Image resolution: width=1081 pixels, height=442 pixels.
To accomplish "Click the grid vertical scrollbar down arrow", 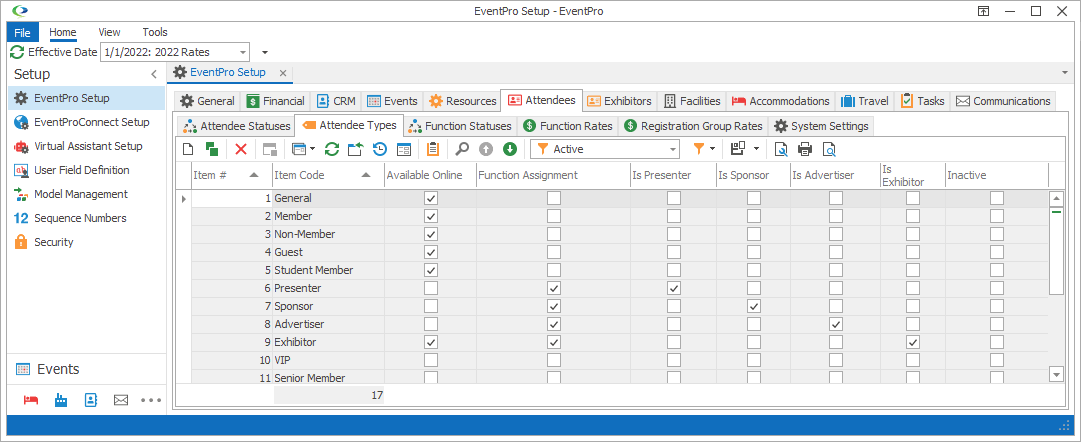I will click(1056, 373).
